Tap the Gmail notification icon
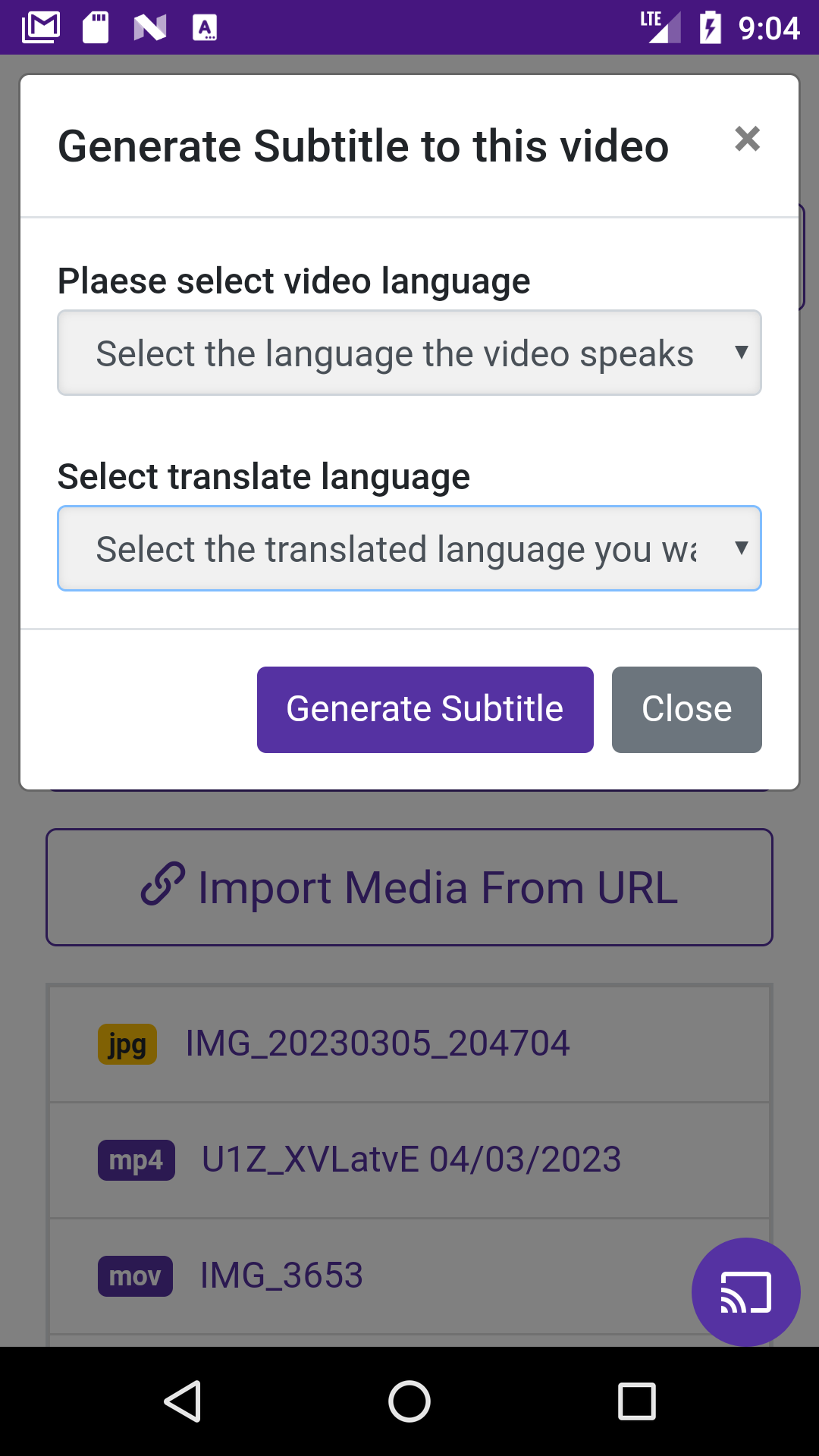819x1456 pixels. 41,28
